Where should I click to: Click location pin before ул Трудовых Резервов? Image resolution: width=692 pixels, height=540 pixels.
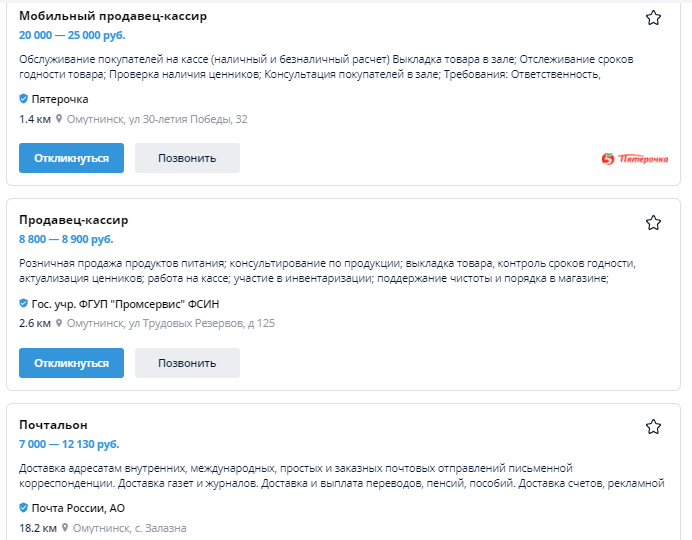point(60,324)
